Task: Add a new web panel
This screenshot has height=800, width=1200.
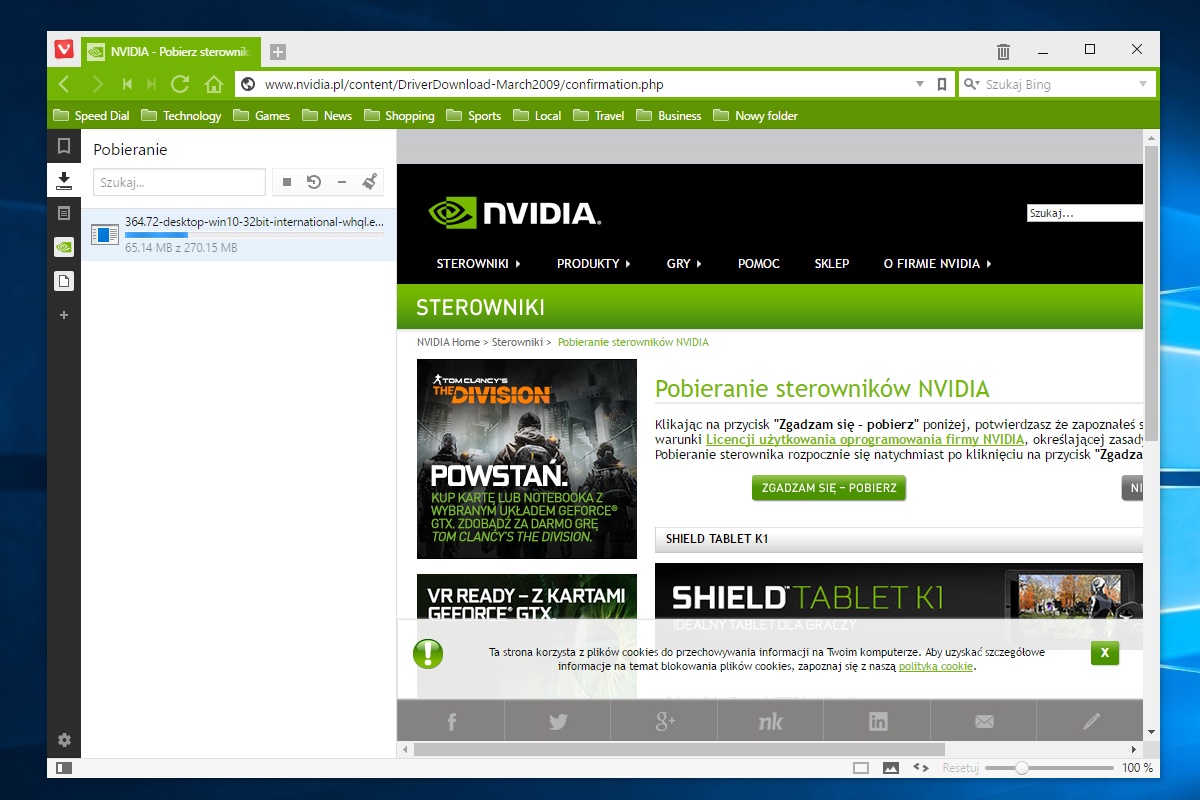Action: pos(64,315)
